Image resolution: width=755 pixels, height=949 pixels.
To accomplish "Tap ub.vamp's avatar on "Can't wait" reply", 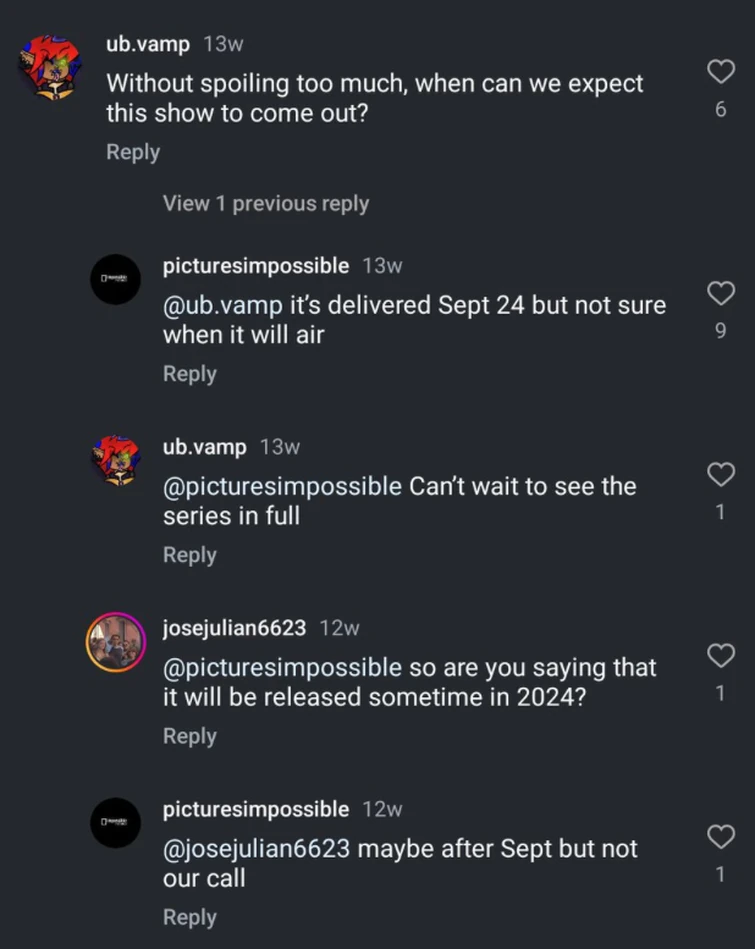I will (115, 460).
